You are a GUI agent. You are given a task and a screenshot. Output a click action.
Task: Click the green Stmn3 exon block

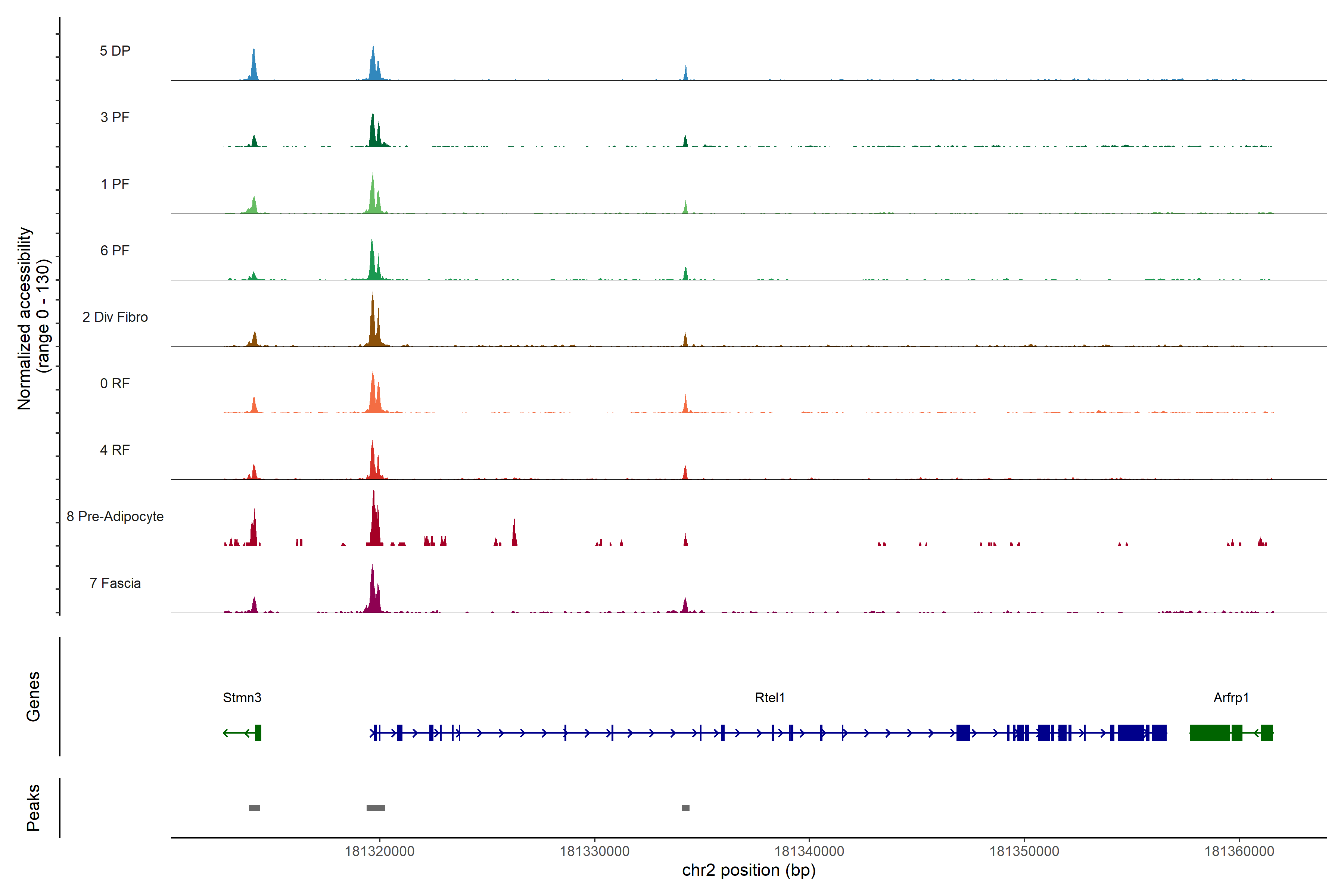(x=258, y=732)
